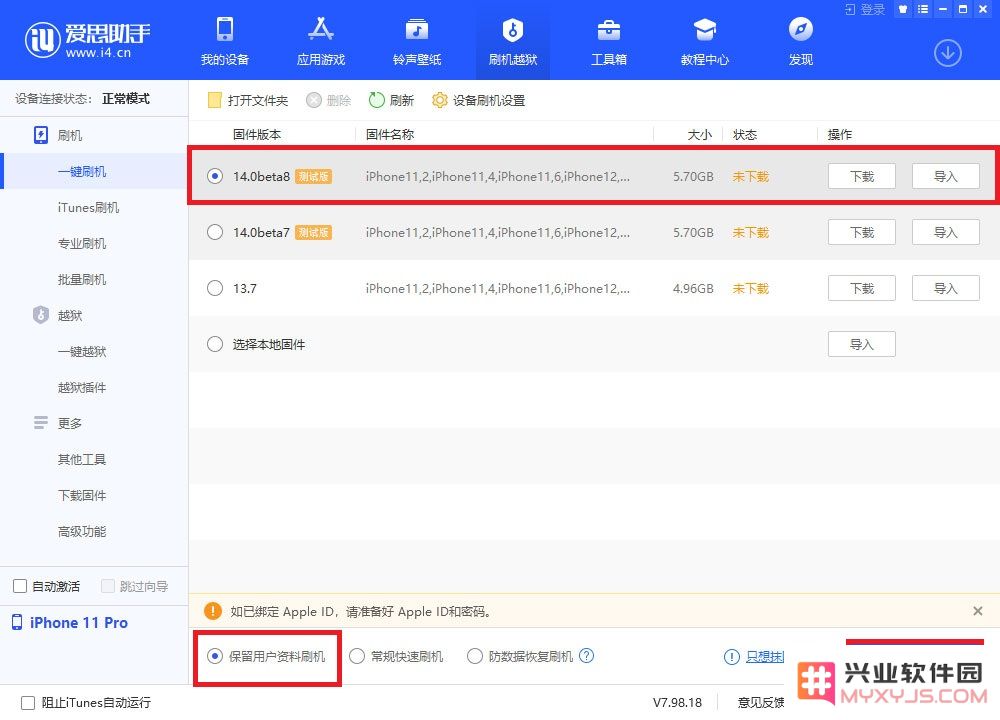Select iTunes刷机 in sidebar

[x=88, y=207]
